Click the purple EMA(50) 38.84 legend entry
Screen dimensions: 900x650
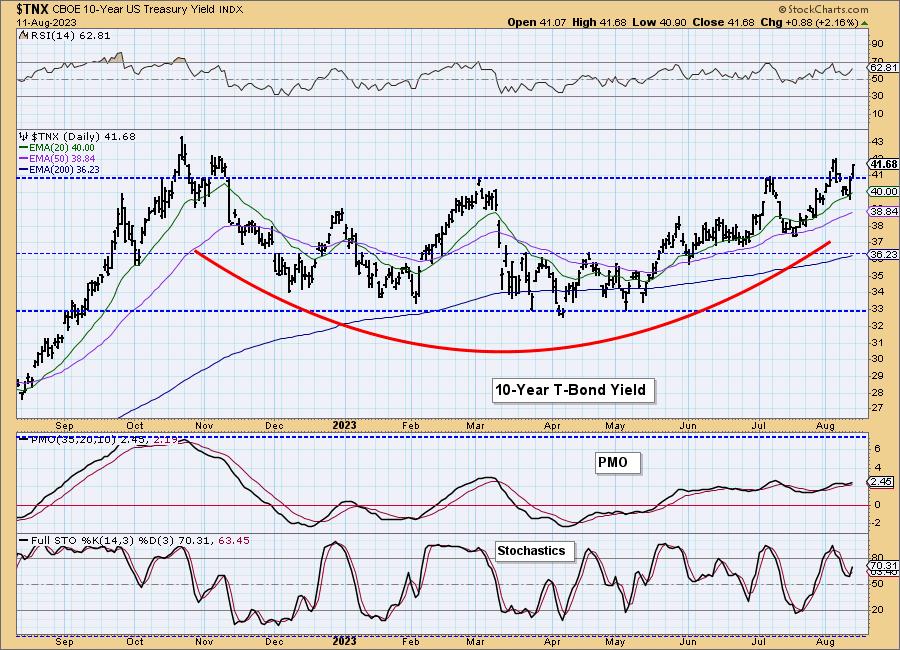[x=57, y=158]
